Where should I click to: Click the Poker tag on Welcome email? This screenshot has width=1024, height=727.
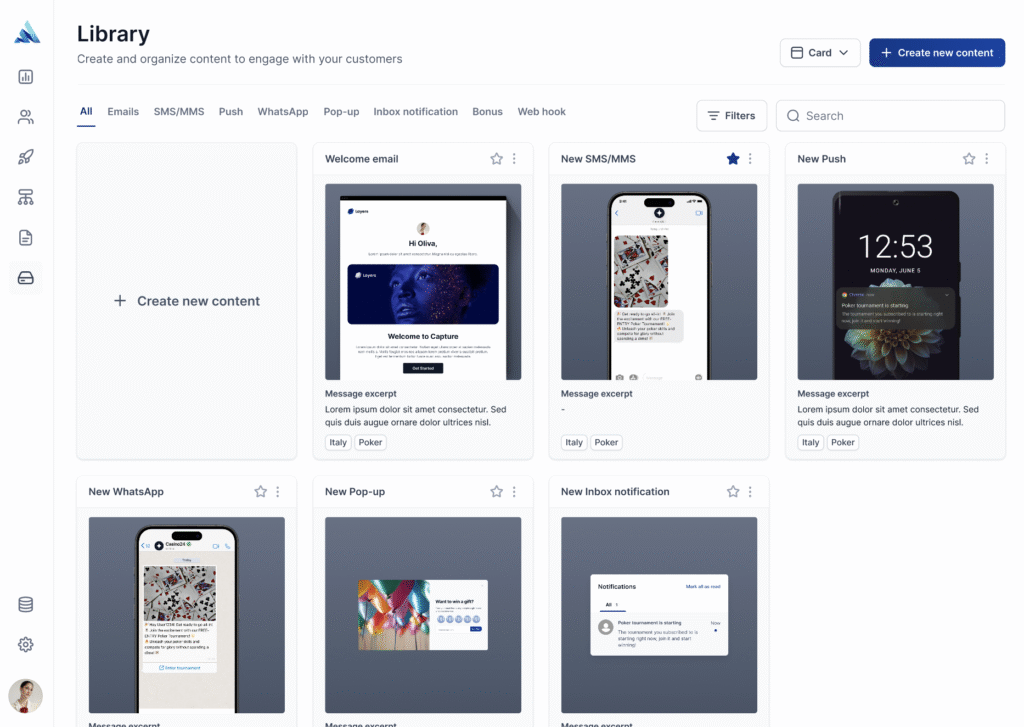click(x=370, y=442)
